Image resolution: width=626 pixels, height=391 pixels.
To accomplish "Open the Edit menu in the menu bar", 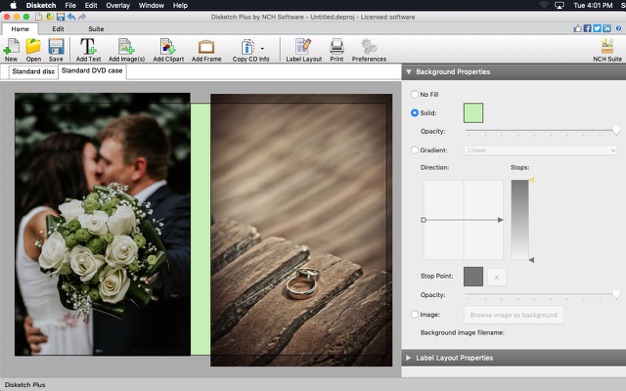I will [x=91, y=5].
